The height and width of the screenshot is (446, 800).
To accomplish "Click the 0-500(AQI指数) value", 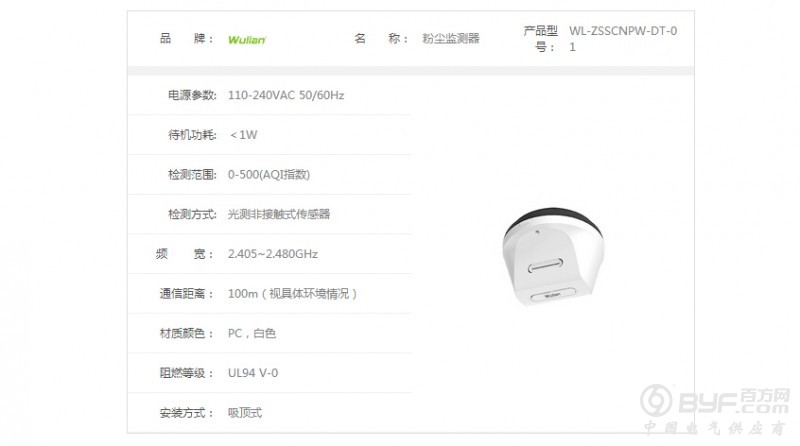I will [x=269, y=175].
